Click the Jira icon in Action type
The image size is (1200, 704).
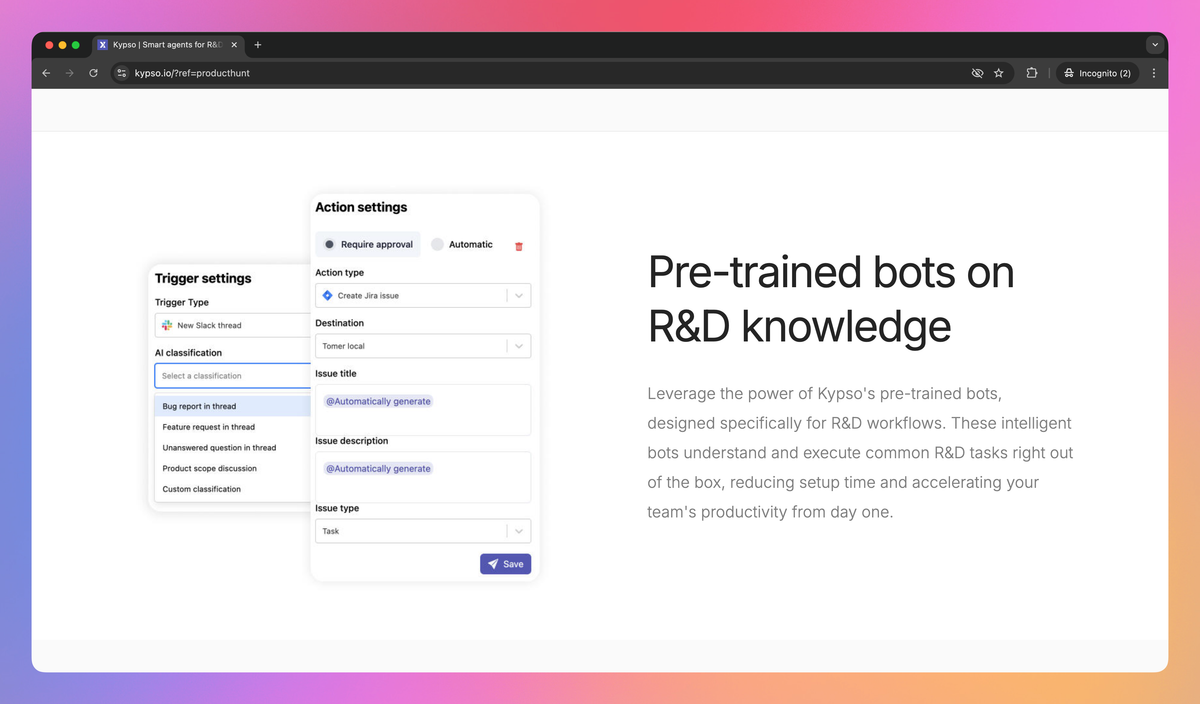(x=327, y=296)
